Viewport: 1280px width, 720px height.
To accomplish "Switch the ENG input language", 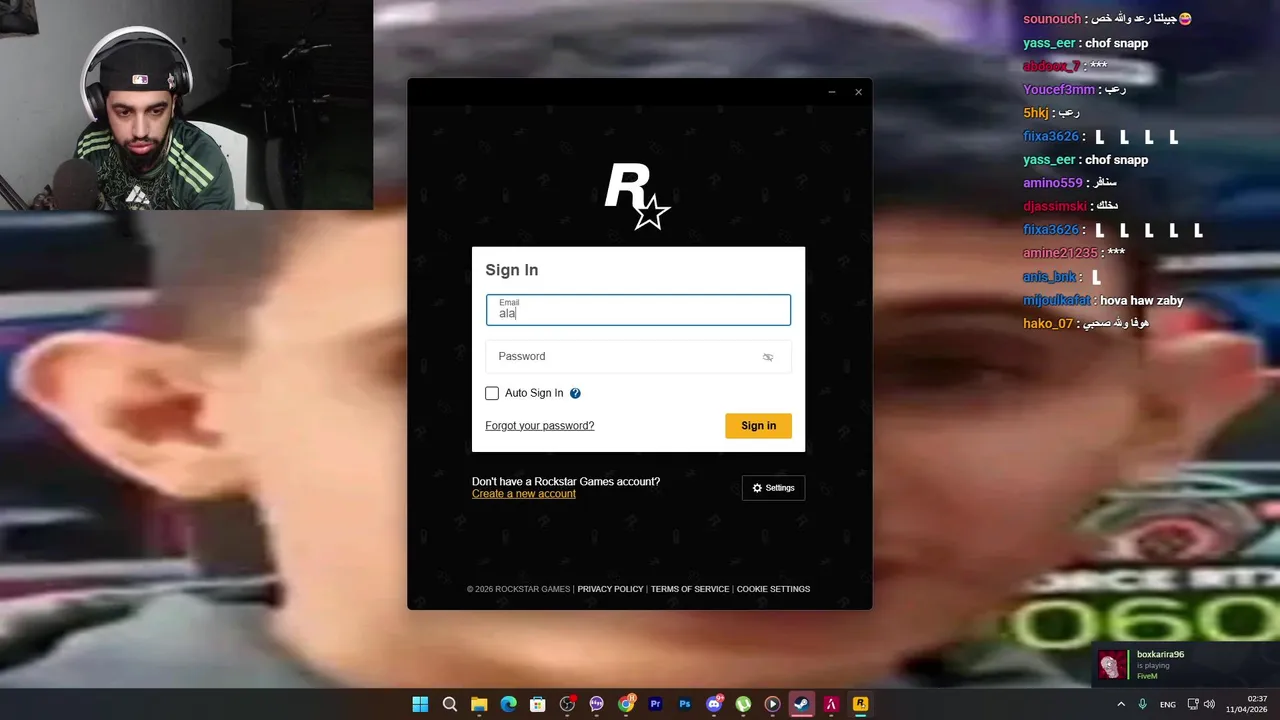I will 1168,705.
